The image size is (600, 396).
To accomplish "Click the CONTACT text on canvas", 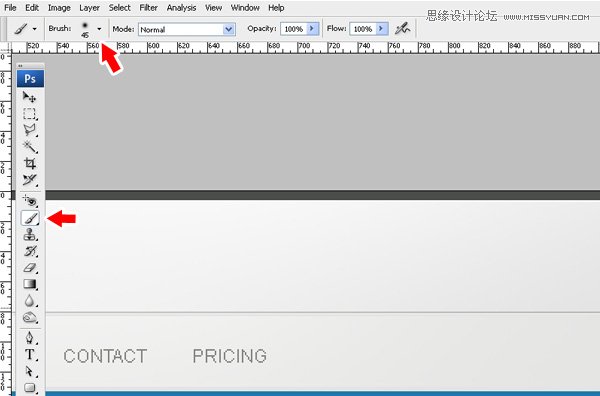I will (x=105, y=356).
